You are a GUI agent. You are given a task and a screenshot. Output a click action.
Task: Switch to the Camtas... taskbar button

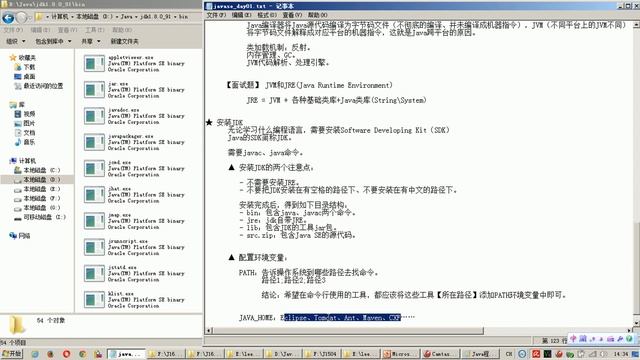[x=439, y=354]
